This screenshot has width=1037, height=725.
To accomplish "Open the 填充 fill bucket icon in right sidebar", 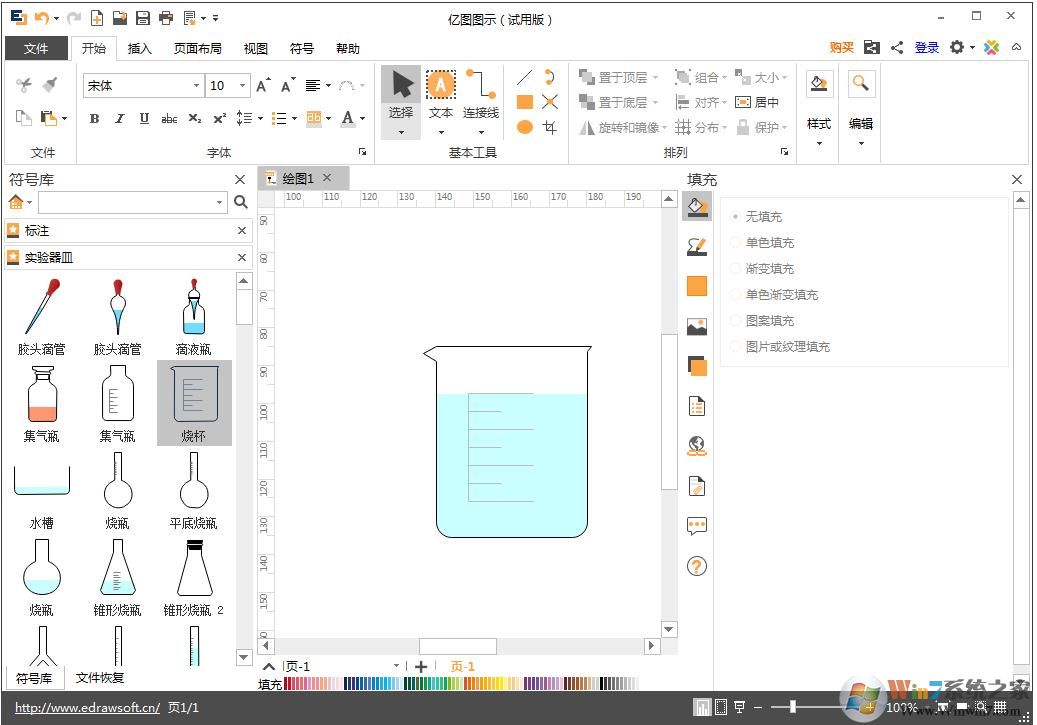I will (x=697, y=206).
